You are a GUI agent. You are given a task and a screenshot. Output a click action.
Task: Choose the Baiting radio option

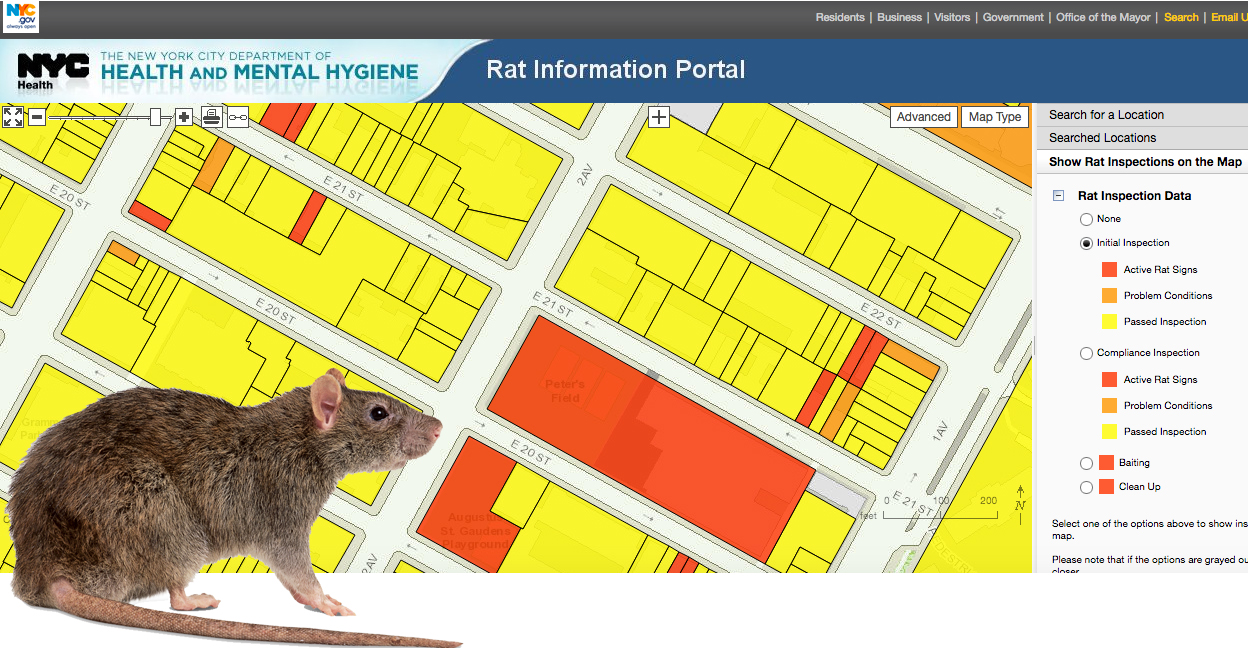(1086, 463)
